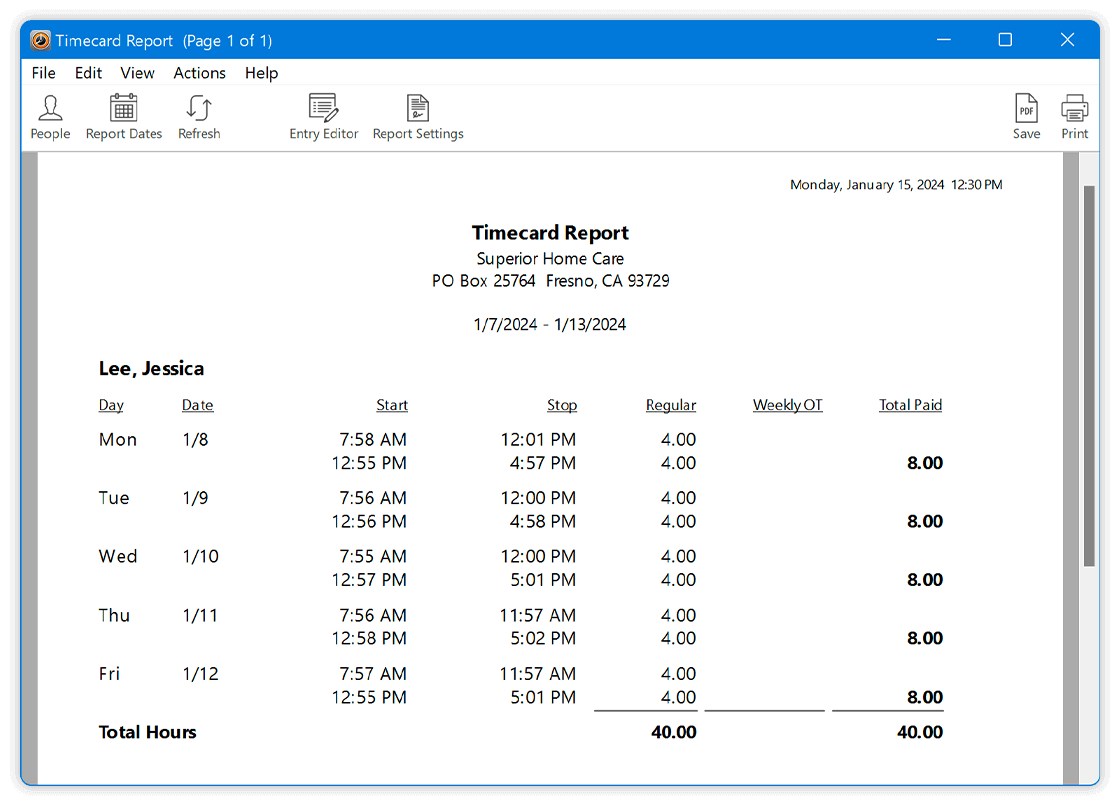Refresh the timecard report
1120x806 pixels.
198,115
